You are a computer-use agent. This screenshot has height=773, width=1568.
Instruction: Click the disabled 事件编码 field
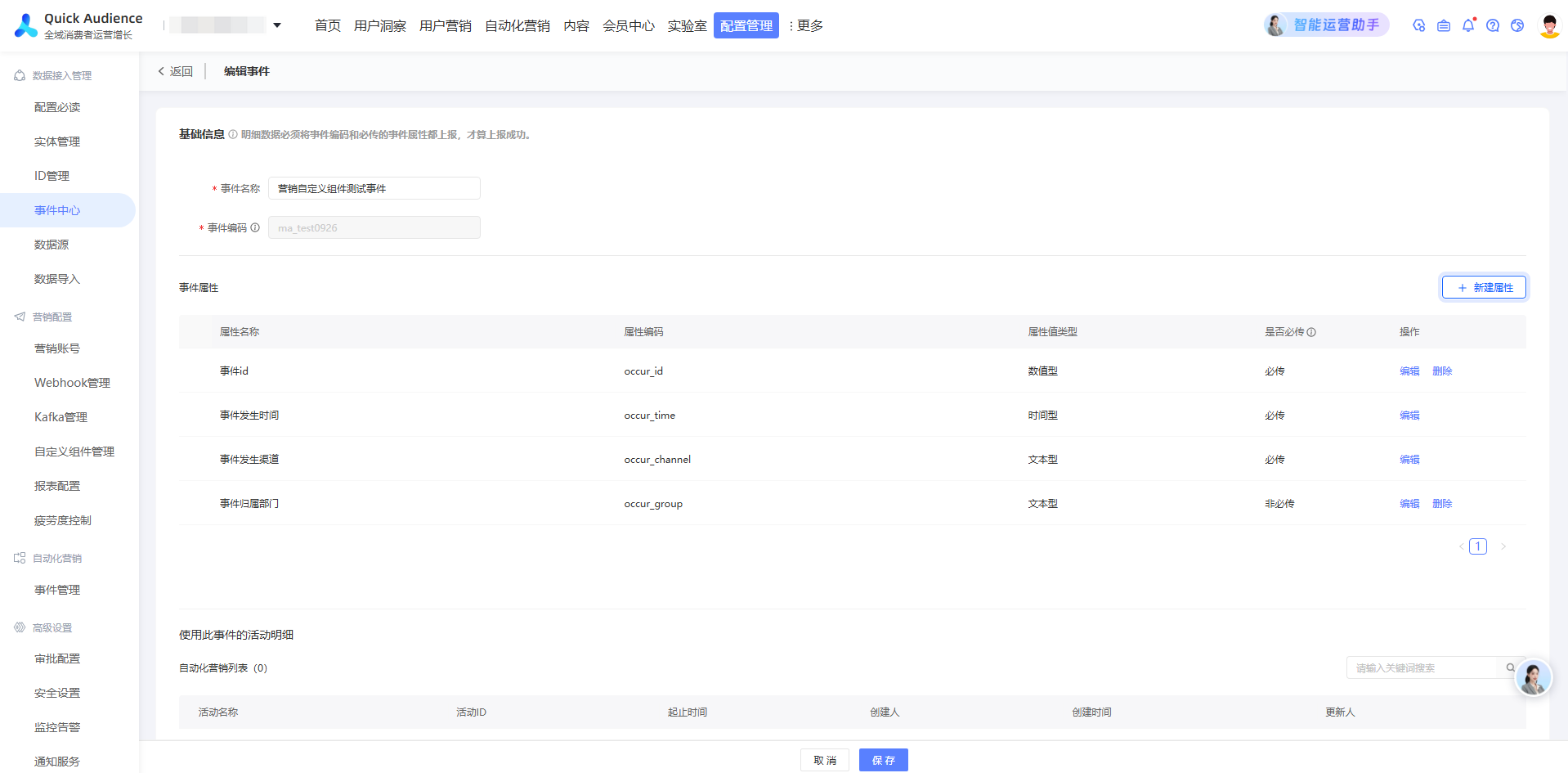(x=374, y=227)
